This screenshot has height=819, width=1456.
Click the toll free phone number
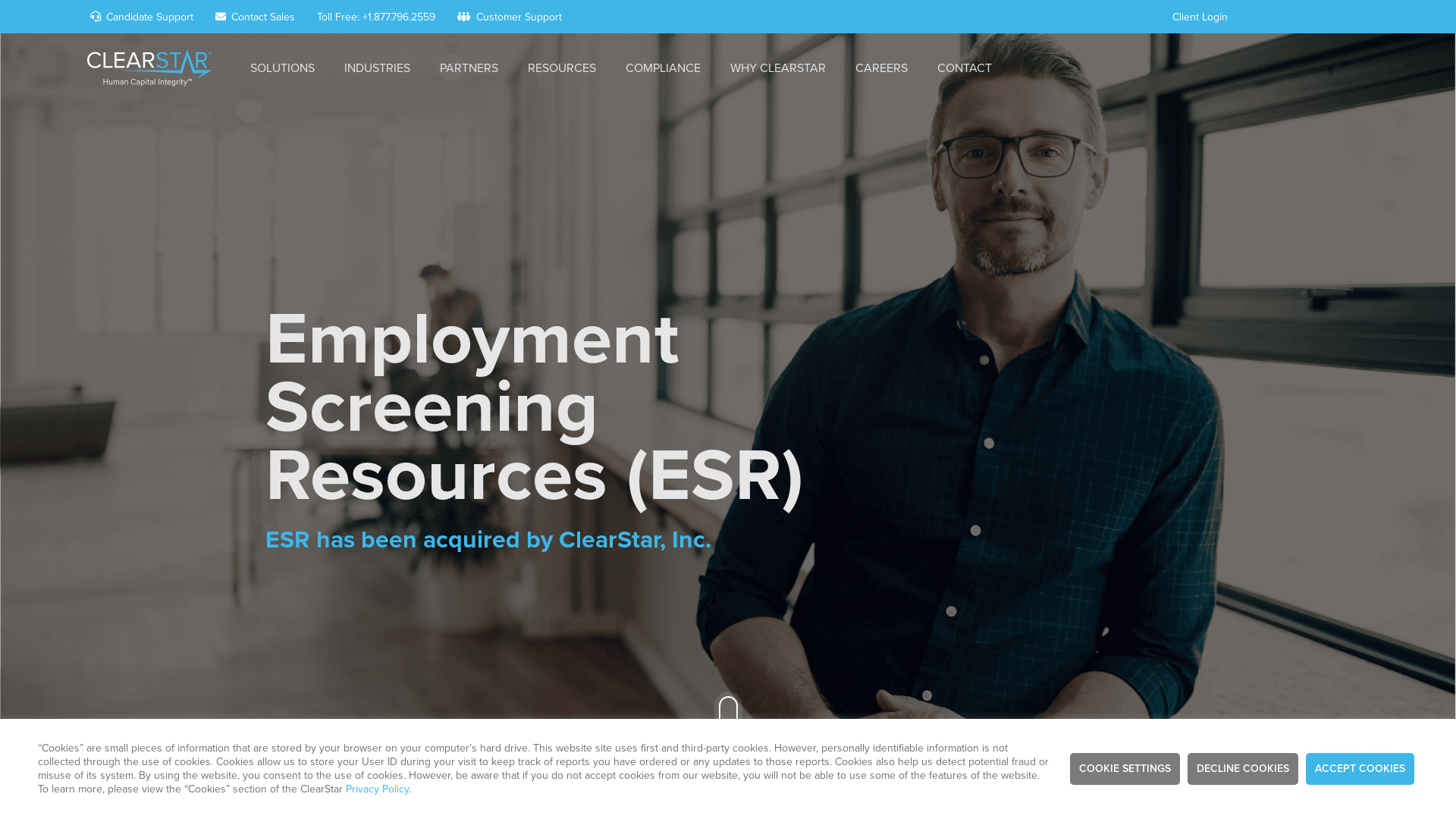(x=376, y=17)
